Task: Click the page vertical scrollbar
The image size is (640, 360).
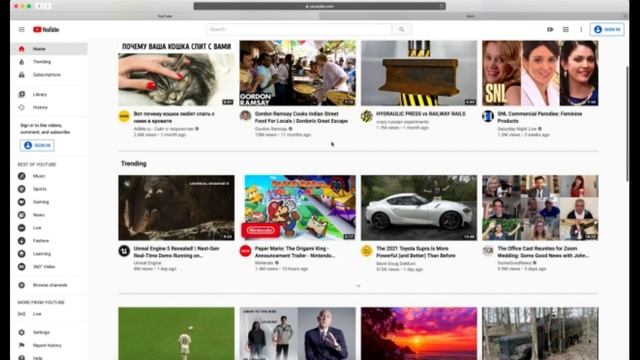Action: pyautogui.click(x=627, y=122)
